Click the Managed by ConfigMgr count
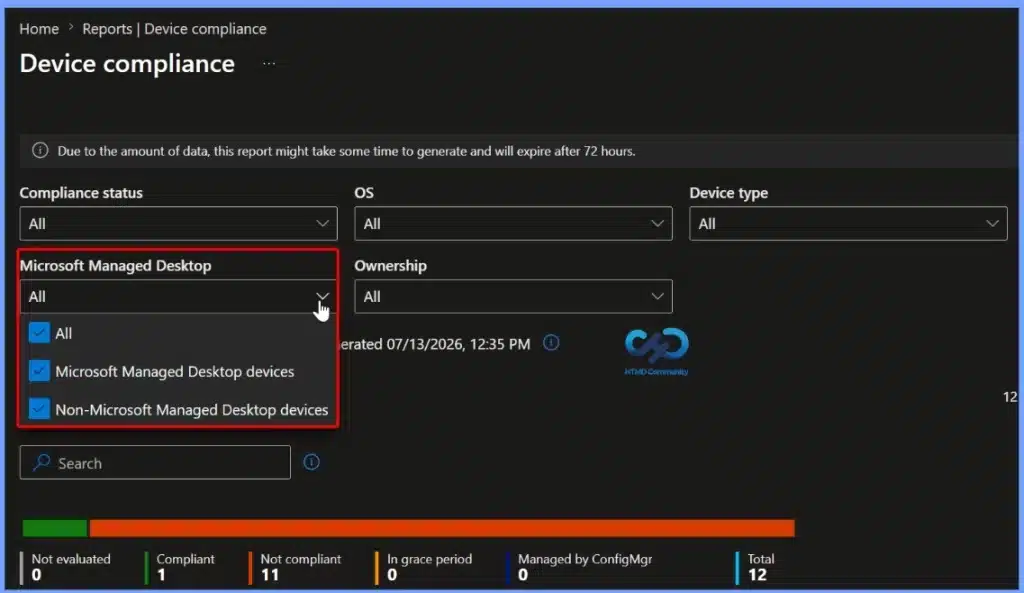 (523, 575)
